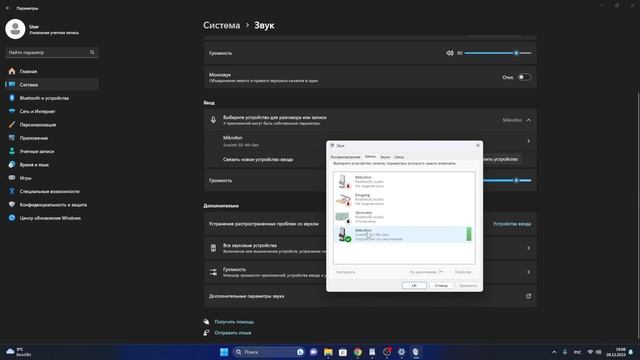Select Система in the sidebar
The height and width of the screenshot is (360, 640).
tap(51, 84)
